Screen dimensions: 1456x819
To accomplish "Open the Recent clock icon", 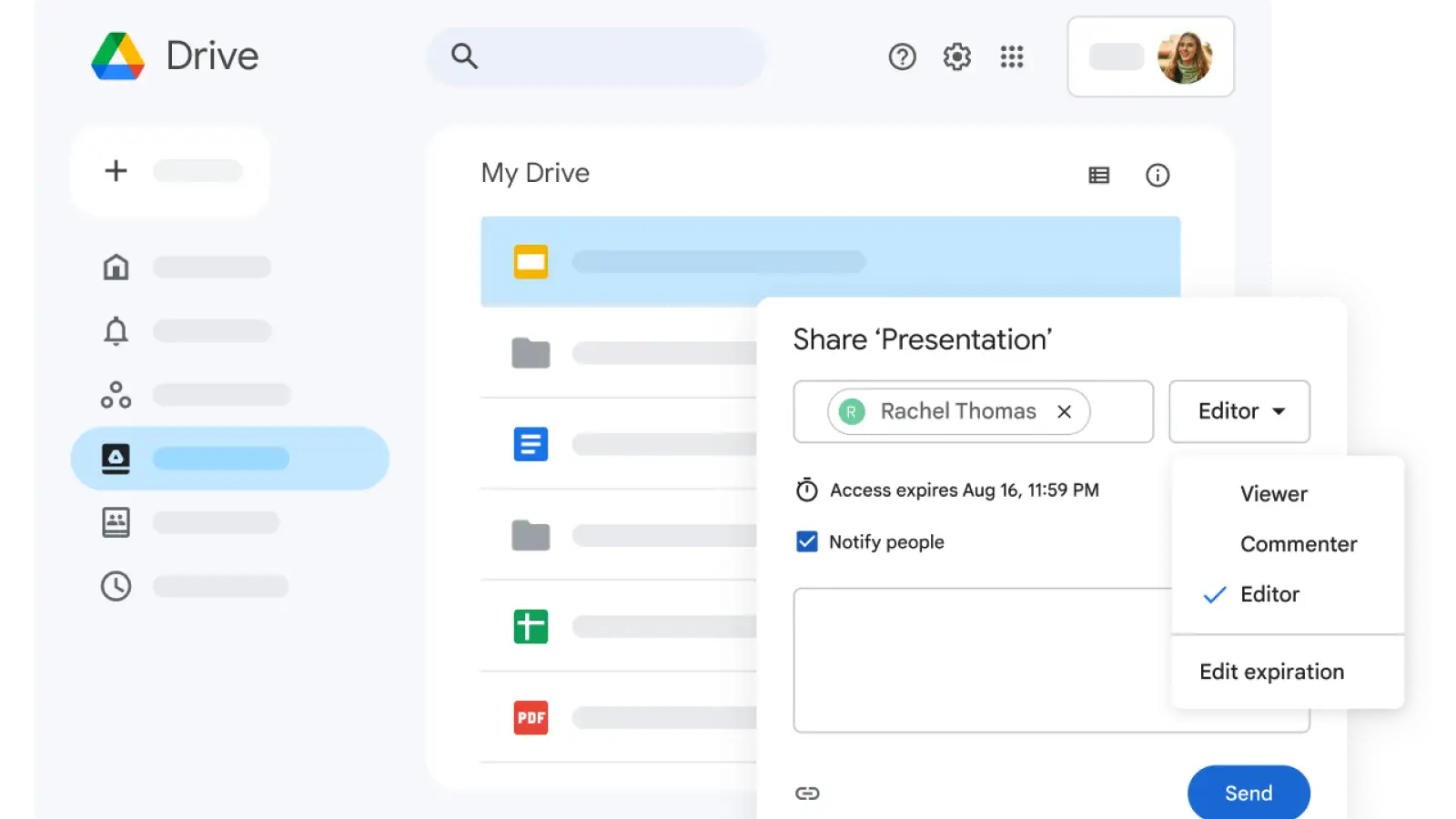I will pos(116,586).
